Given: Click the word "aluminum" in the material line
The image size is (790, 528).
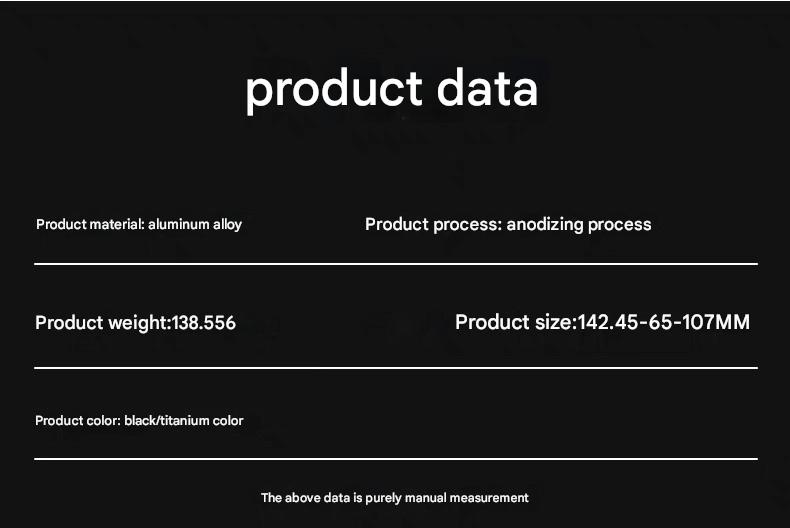Looking at the screenshot, I should 178,224.
